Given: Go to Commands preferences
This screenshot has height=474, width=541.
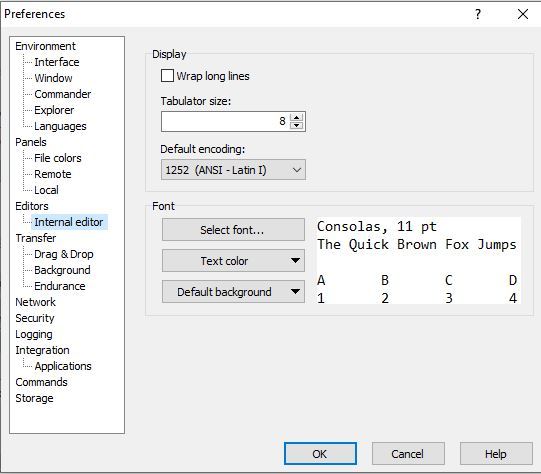Looking at the screenshot, I should [41, 382].
